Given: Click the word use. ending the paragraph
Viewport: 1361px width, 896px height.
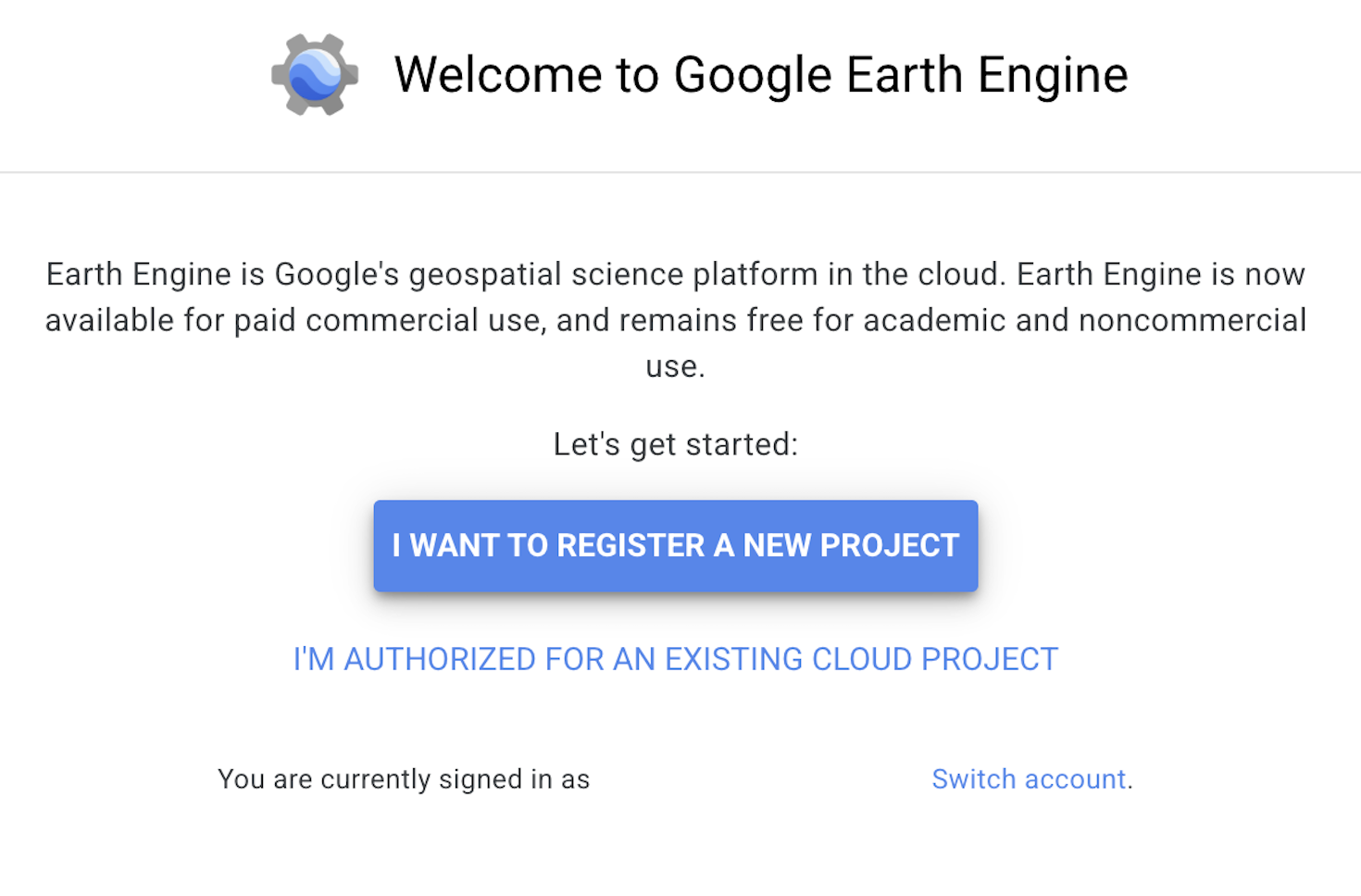Looking at the screenshot, I should click(676, 367).
